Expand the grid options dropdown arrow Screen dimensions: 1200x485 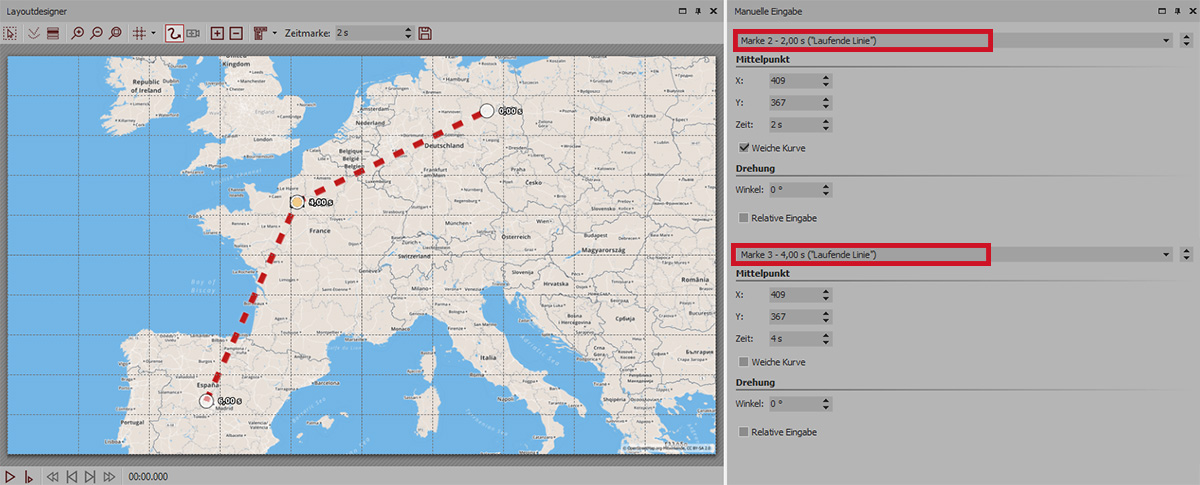153,33
